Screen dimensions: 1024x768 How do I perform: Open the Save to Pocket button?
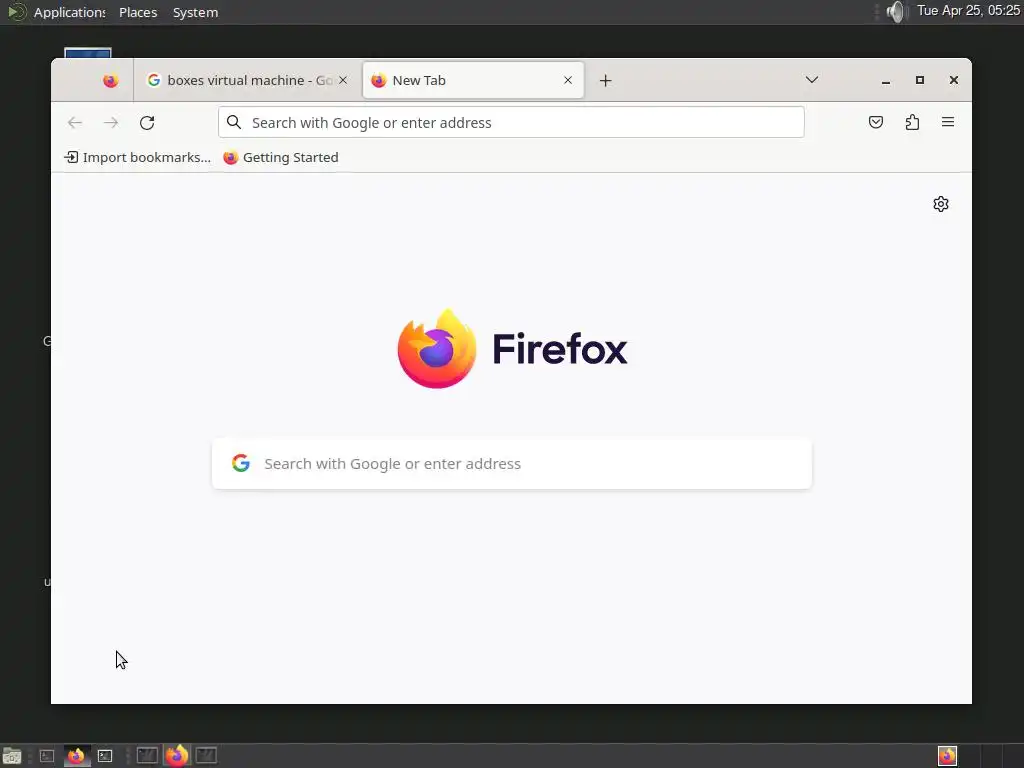(876, 122)
